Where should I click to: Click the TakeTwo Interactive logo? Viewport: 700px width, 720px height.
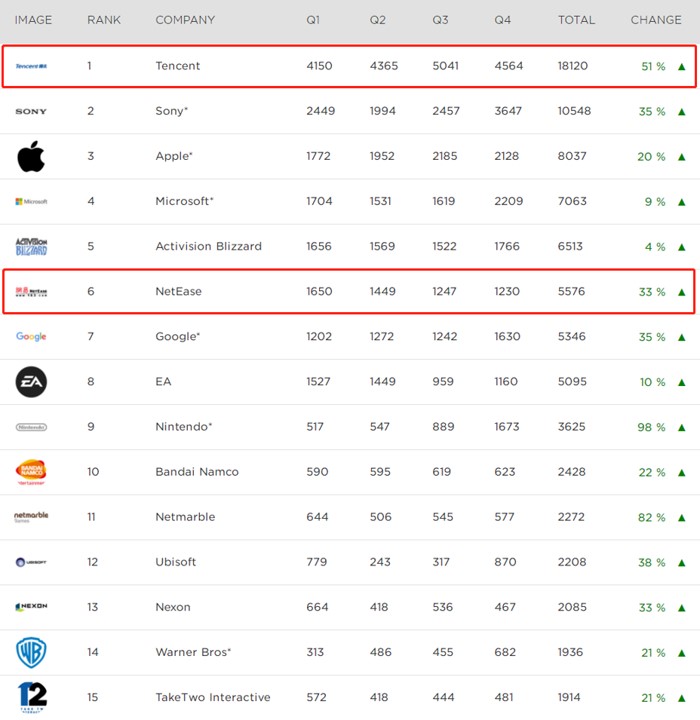point(31,697)
